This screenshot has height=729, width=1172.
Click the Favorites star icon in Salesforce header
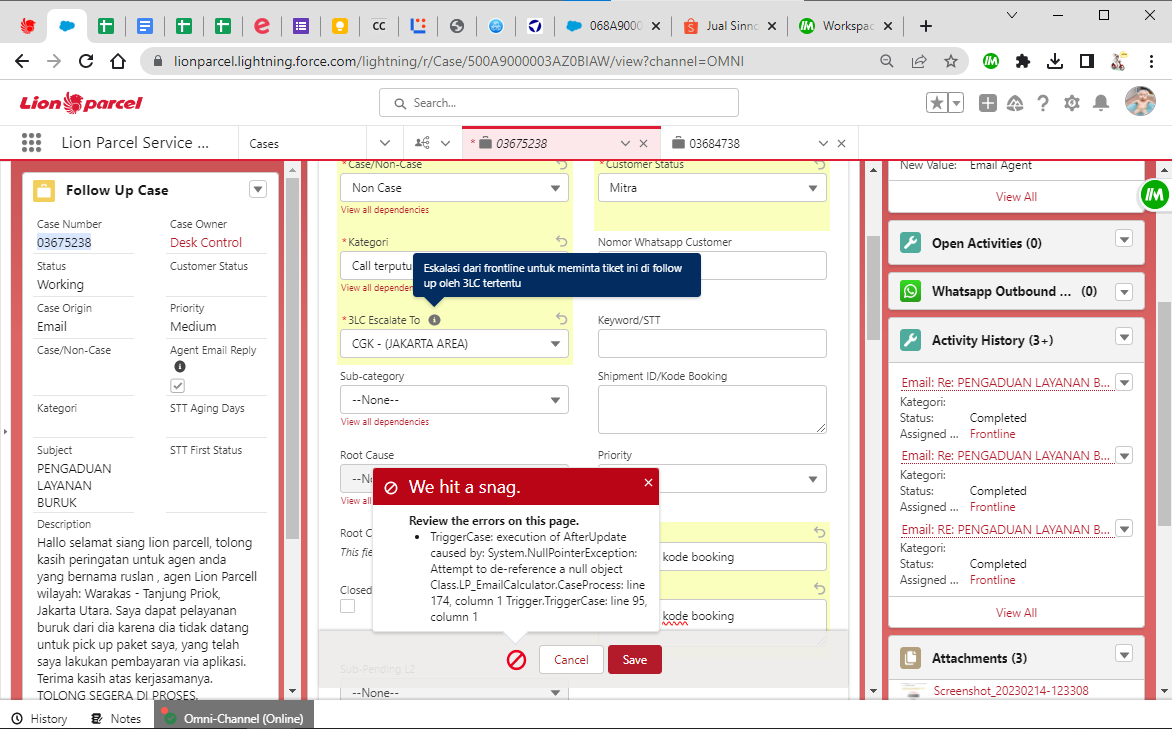pyautogui.click(x=937, y=103)
